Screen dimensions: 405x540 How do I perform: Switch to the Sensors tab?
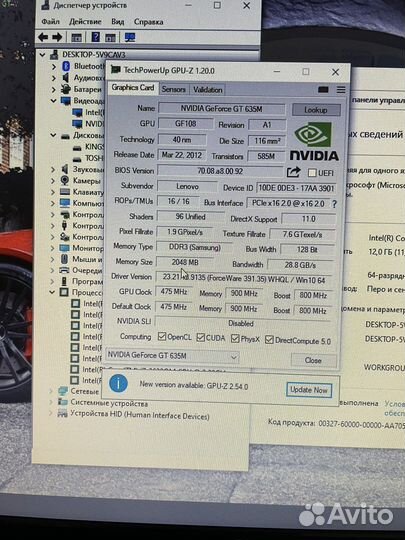tap(174, 90)
